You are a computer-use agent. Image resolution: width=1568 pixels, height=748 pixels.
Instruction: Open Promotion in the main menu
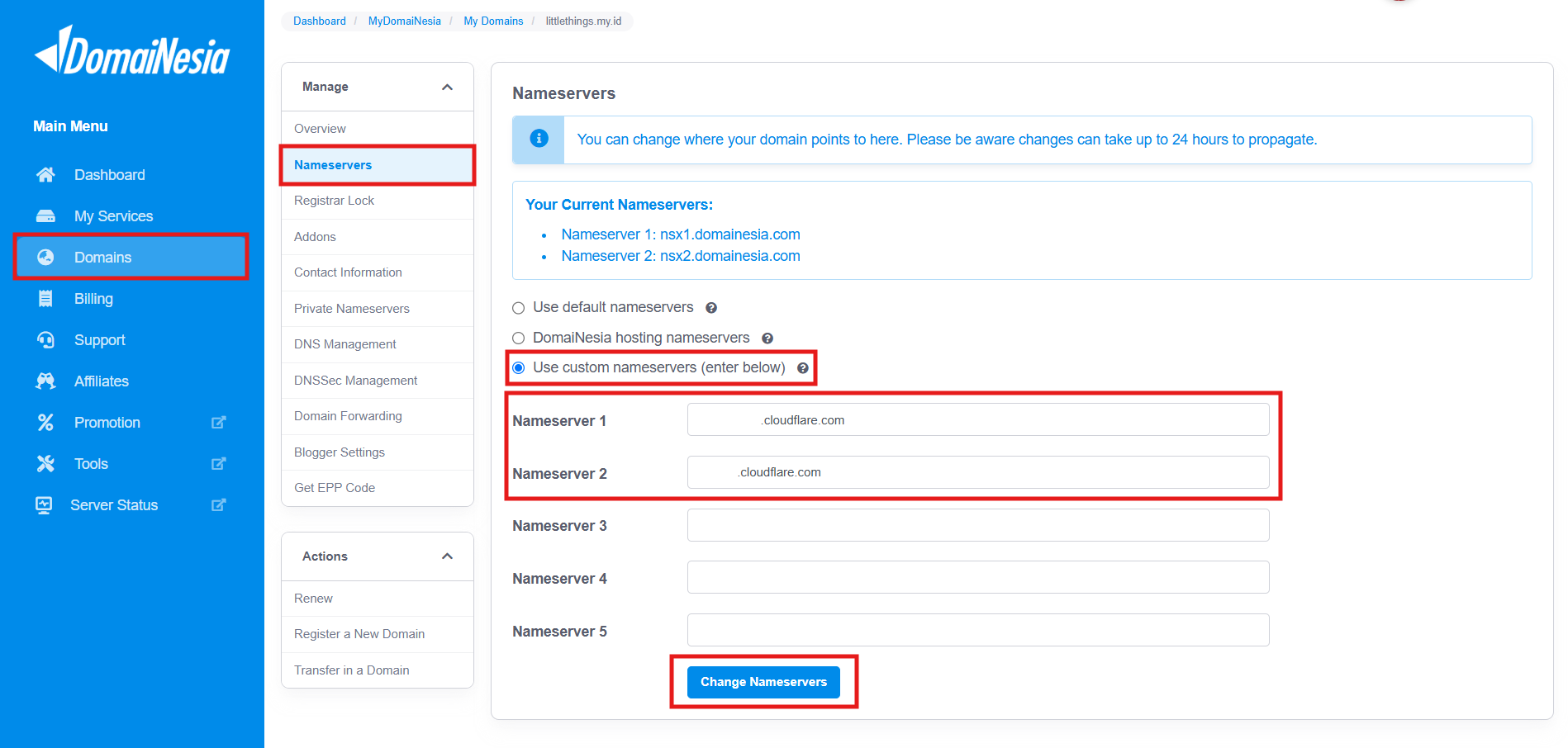point(107,423)
